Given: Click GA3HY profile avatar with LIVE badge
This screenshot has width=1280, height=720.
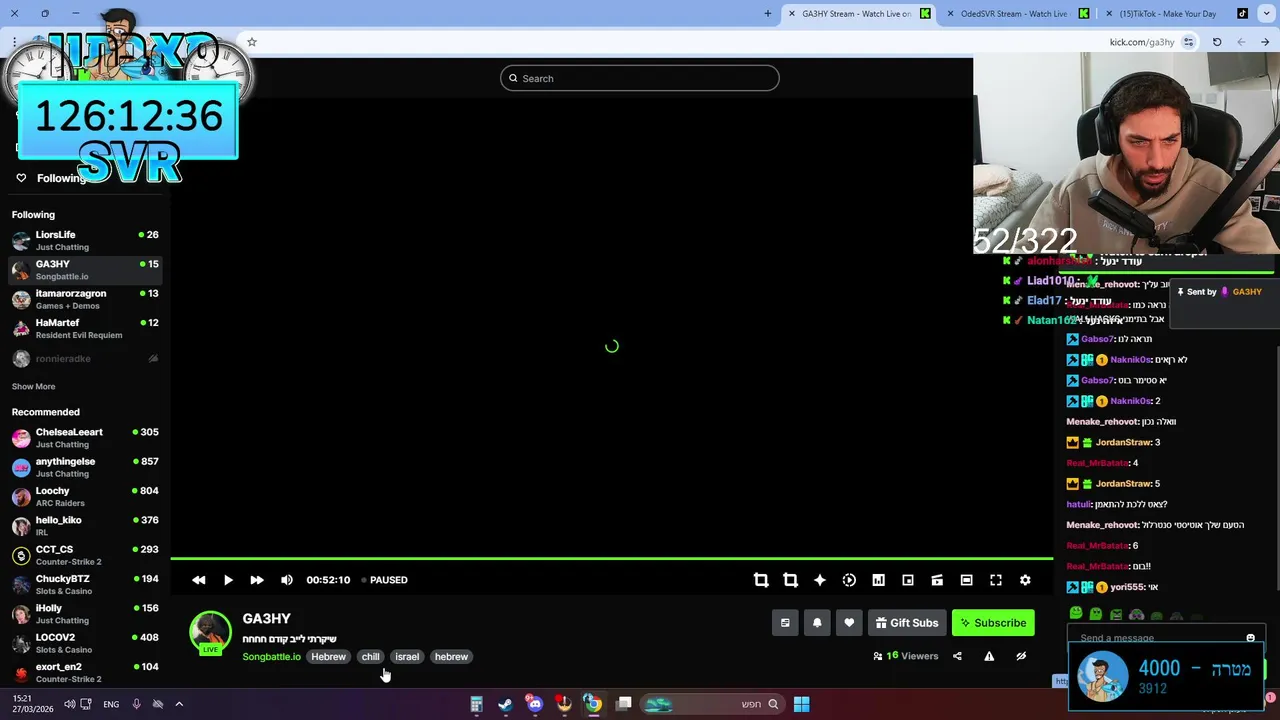Looking at the screenshot, I should pos(210,633).
